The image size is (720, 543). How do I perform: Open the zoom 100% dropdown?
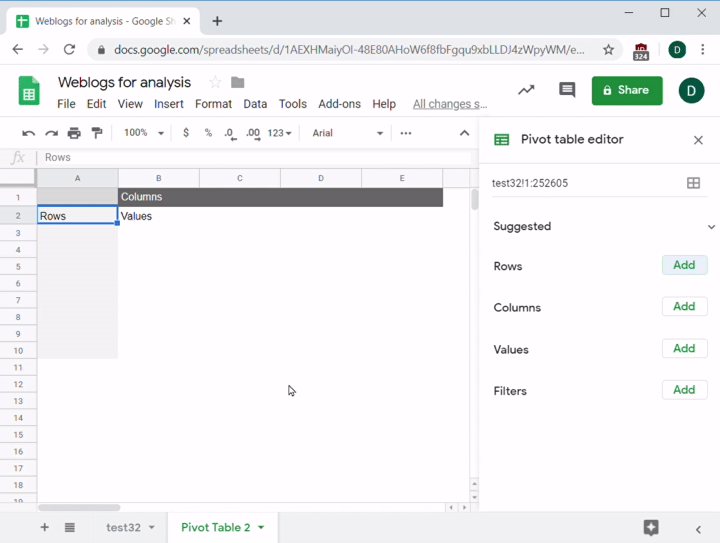143,133
